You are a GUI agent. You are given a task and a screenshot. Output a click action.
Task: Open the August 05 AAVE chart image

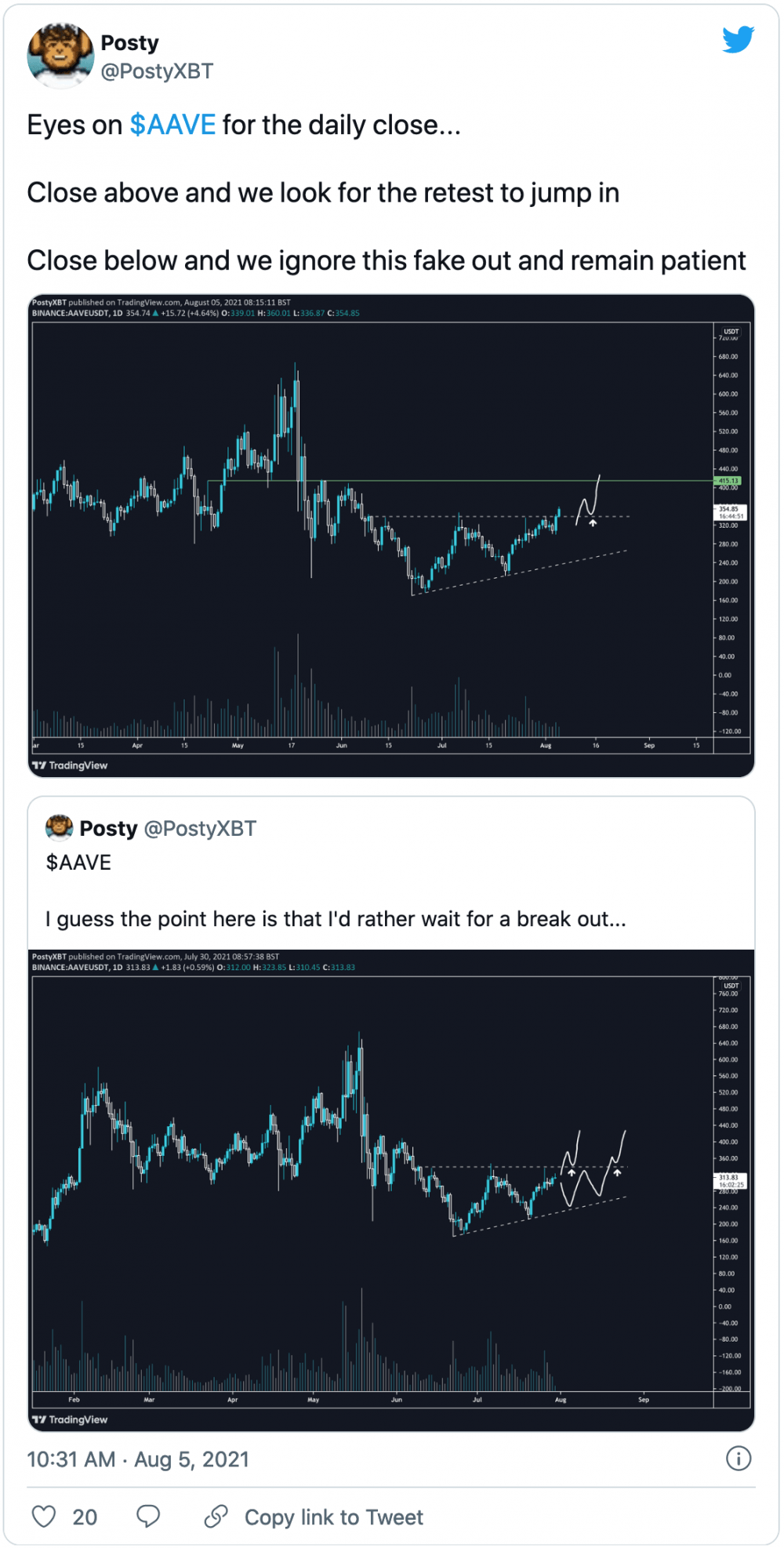(391, 536)
